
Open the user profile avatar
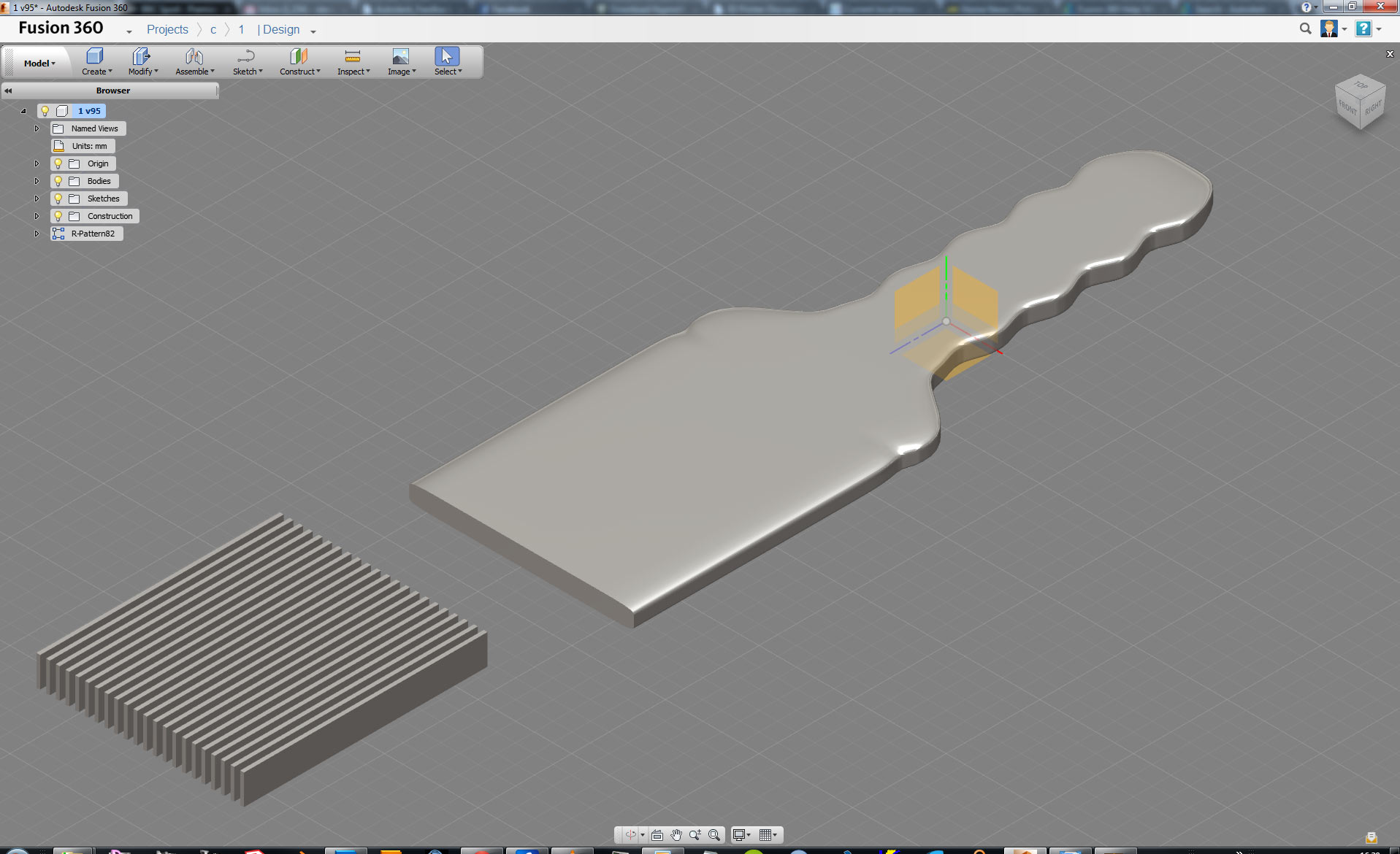(1329, 28)
